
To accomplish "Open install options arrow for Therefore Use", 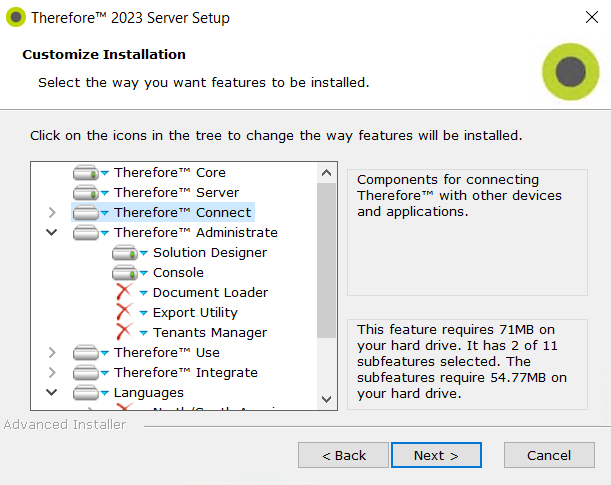I will (x=104, y=353).
